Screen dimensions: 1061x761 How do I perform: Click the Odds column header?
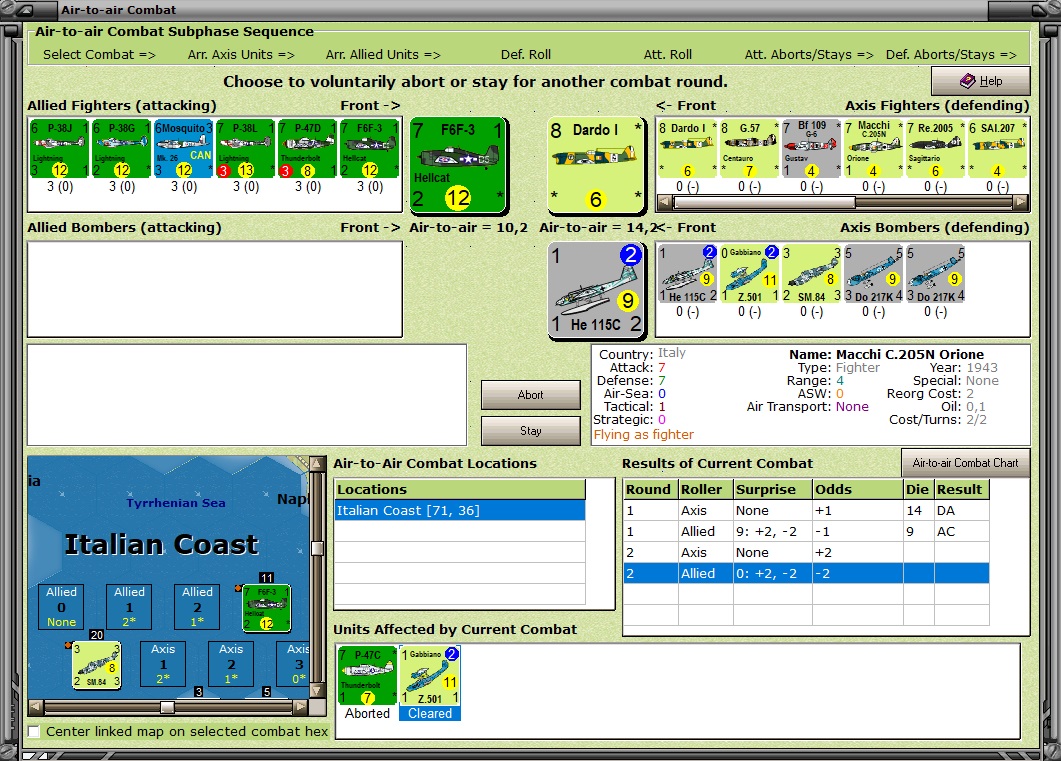click(x=857, y=490)
